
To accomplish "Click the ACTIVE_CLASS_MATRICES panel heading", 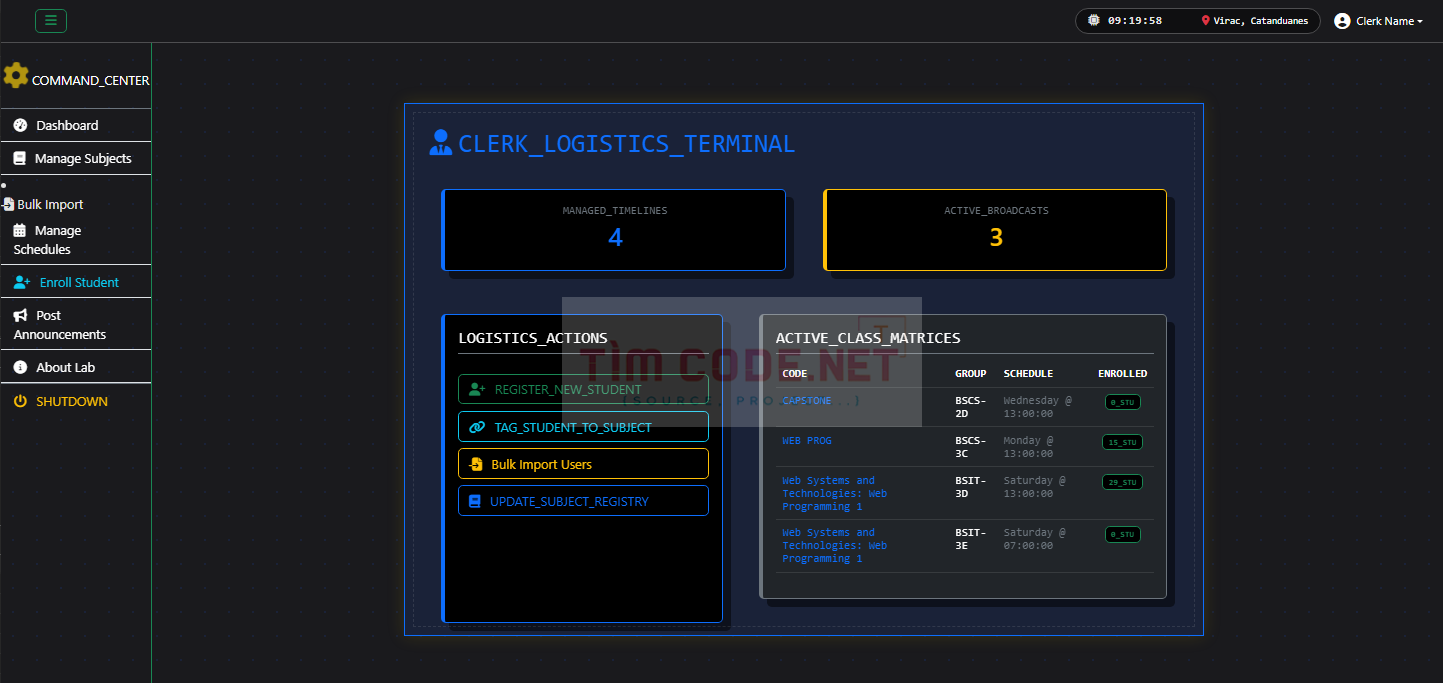I will (868, 338).
